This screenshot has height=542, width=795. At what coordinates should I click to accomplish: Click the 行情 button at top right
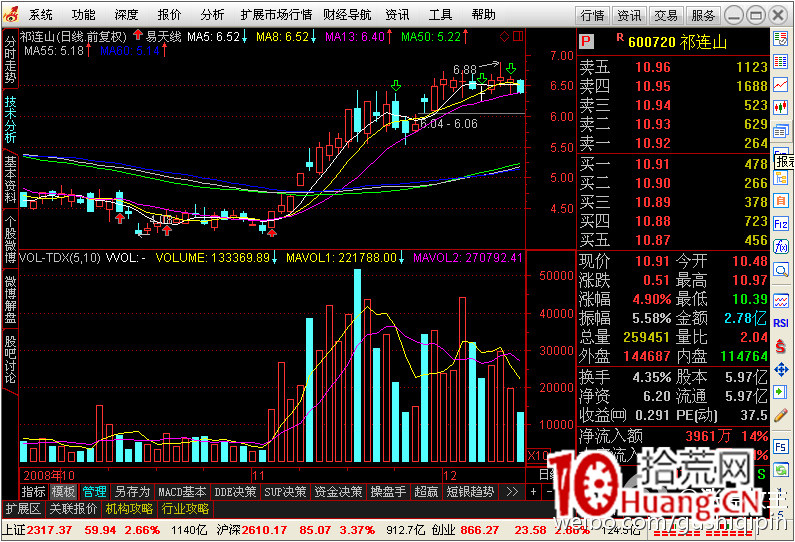(593, 16)
